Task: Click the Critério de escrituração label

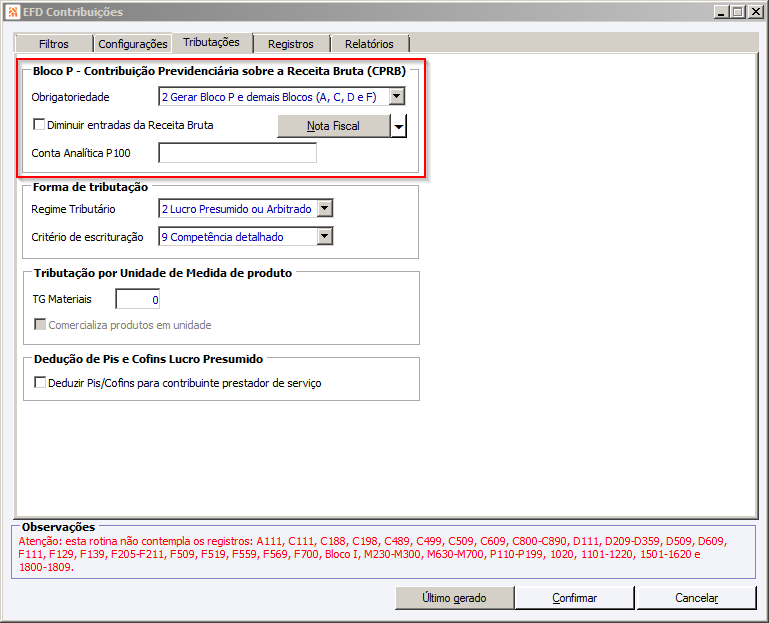Action: tap(87, 237)
